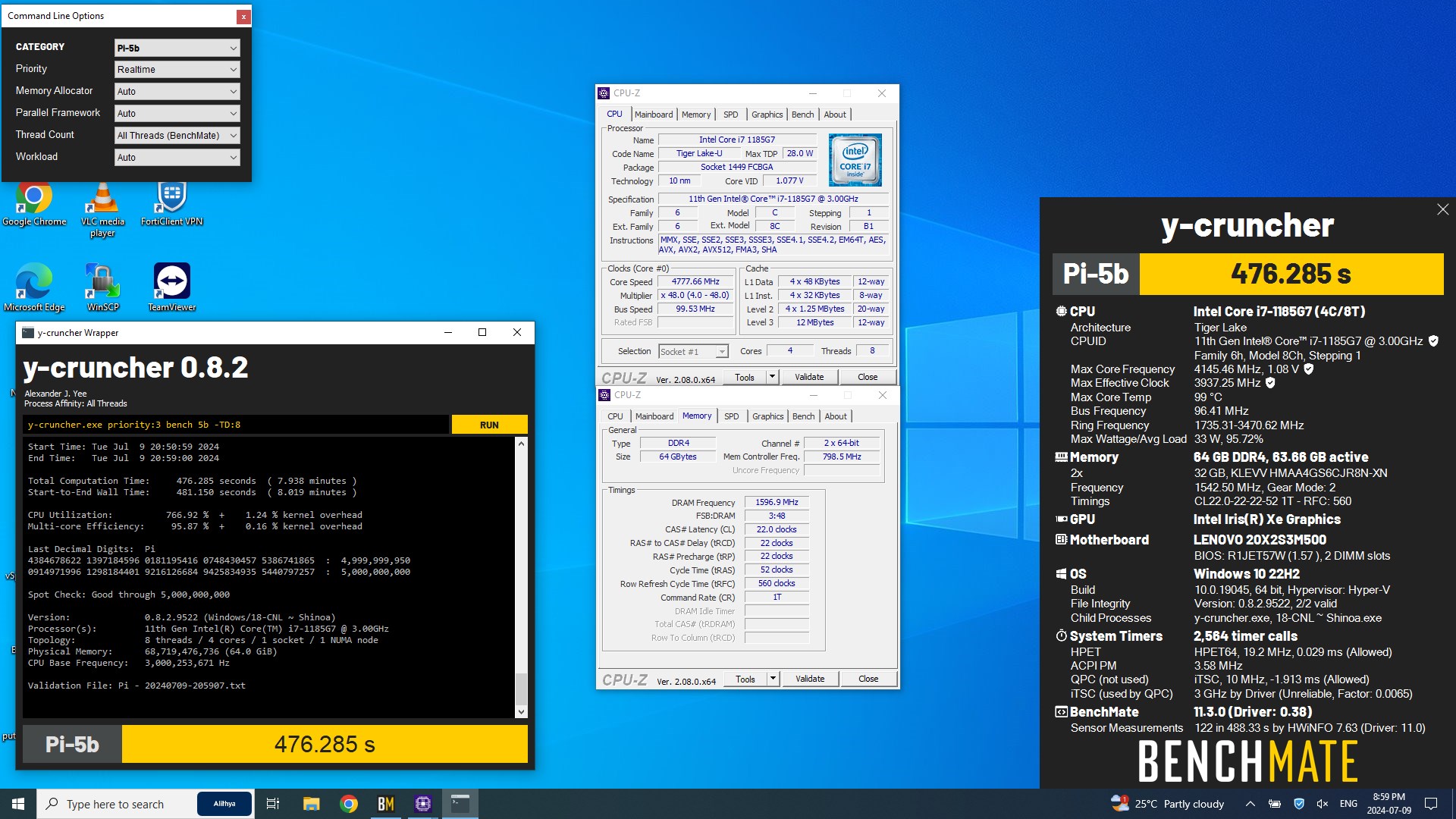The height and width of the screenshot is (819, 1456).
Task: Click the yellow RUN button
Action: tap(489, 425)
